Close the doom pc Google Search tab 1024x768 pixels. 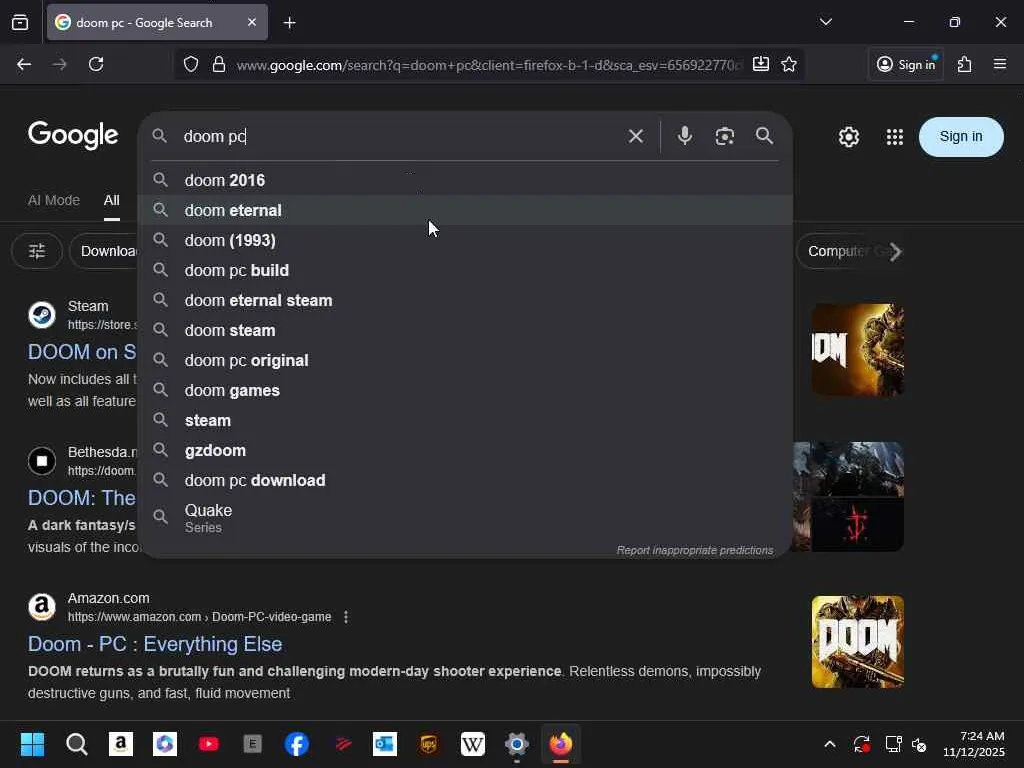tap(252, 22)
